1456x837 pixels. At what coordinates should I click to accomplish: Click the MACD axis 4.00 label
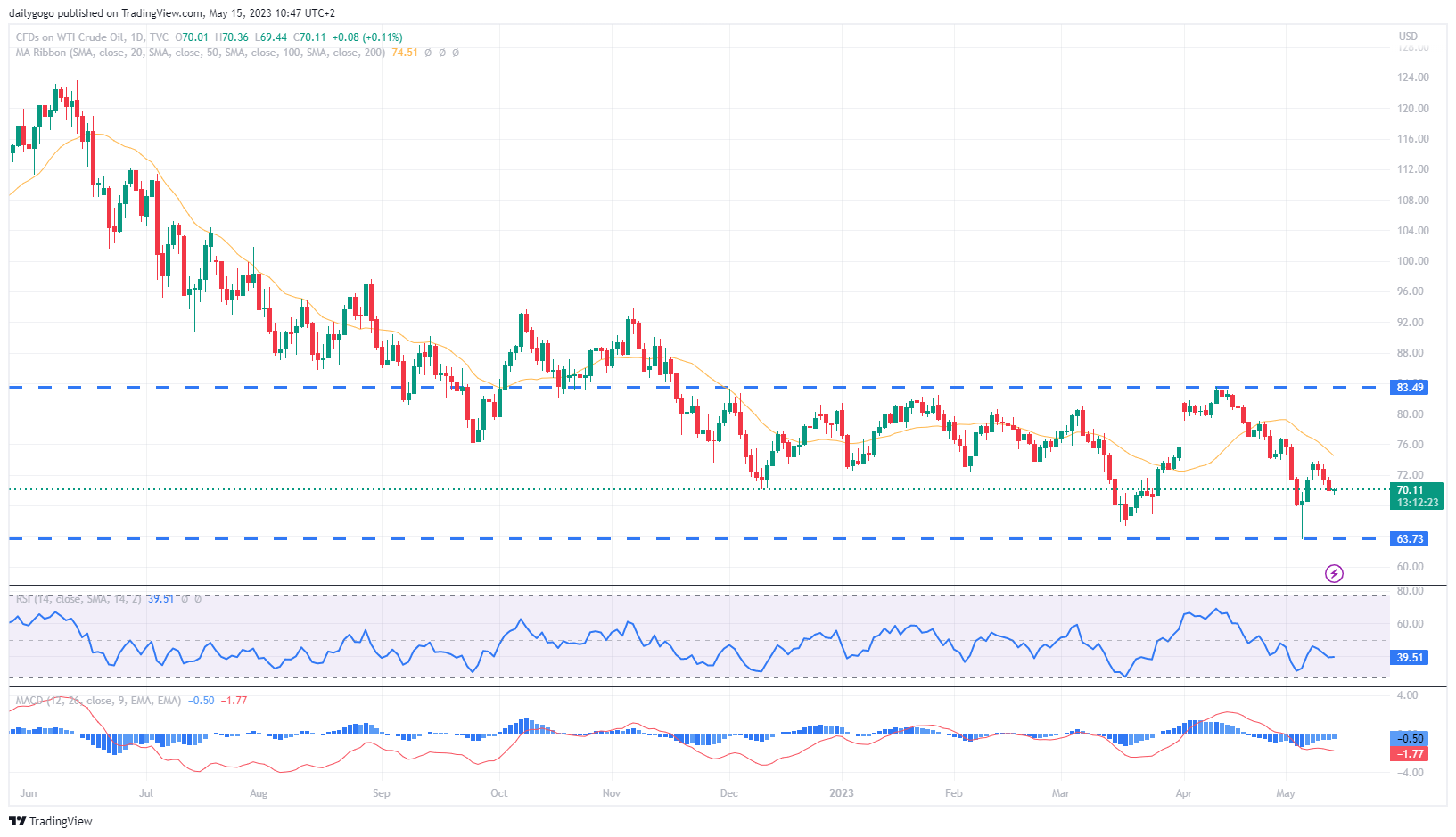[1408, 695]
